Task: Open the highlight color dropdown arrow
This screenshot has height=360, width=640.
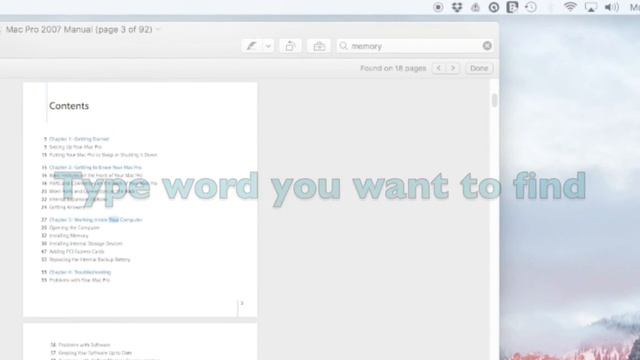Action: (x=268, y=46)
